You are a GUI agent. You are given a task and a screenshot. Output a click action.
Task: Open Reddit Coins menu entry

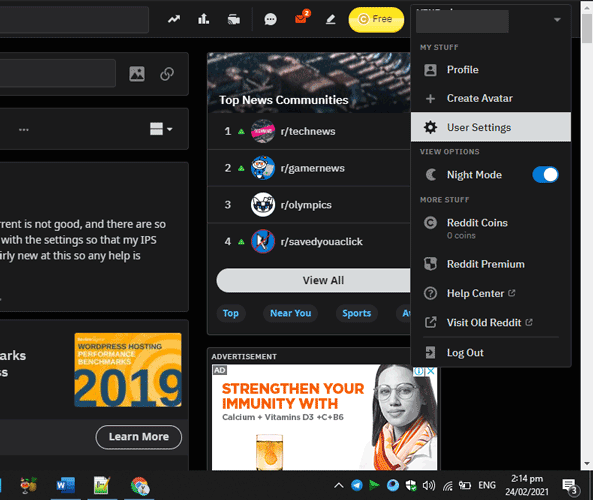coord(491,228)
